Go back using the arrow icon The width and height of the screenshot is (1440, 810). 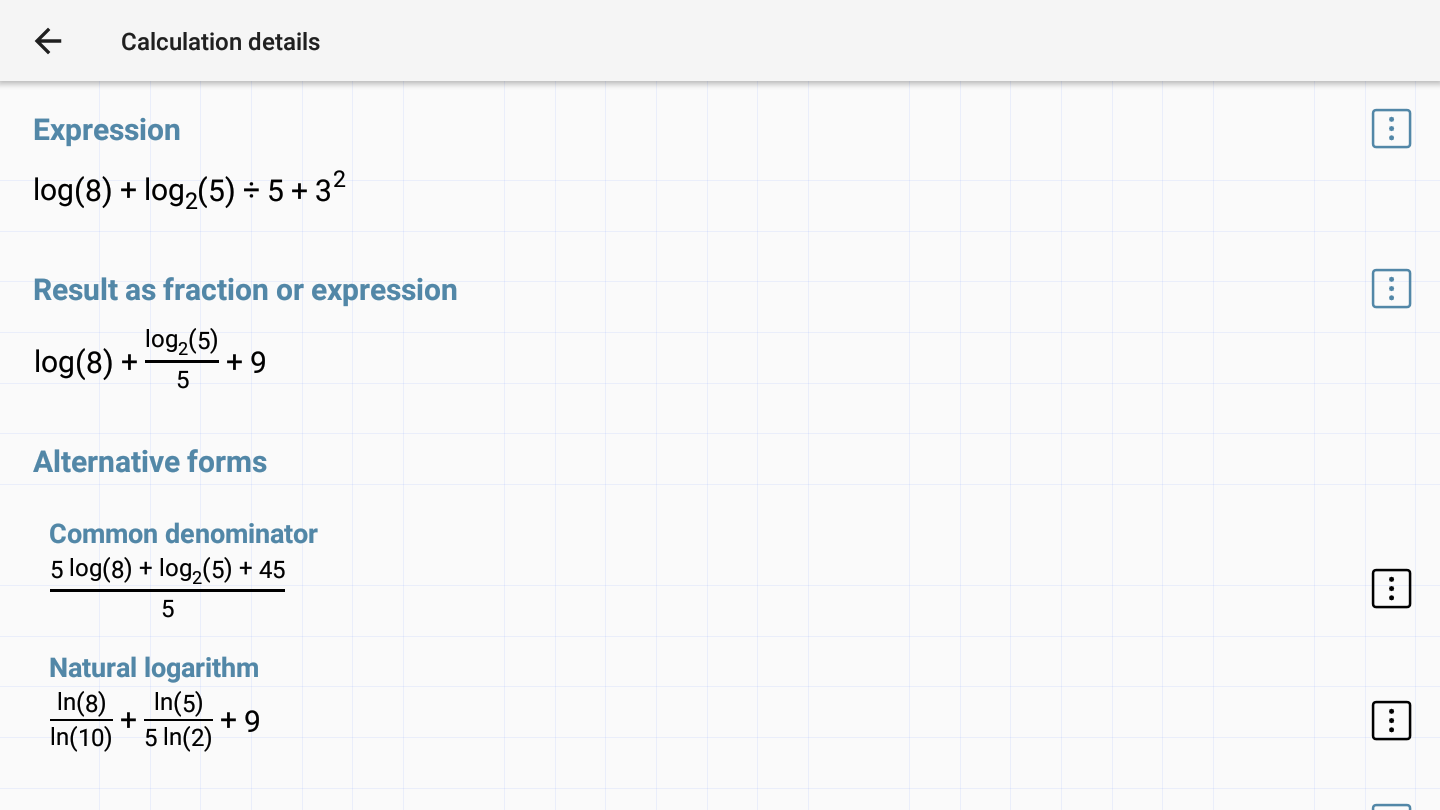(x=48, y=41)
